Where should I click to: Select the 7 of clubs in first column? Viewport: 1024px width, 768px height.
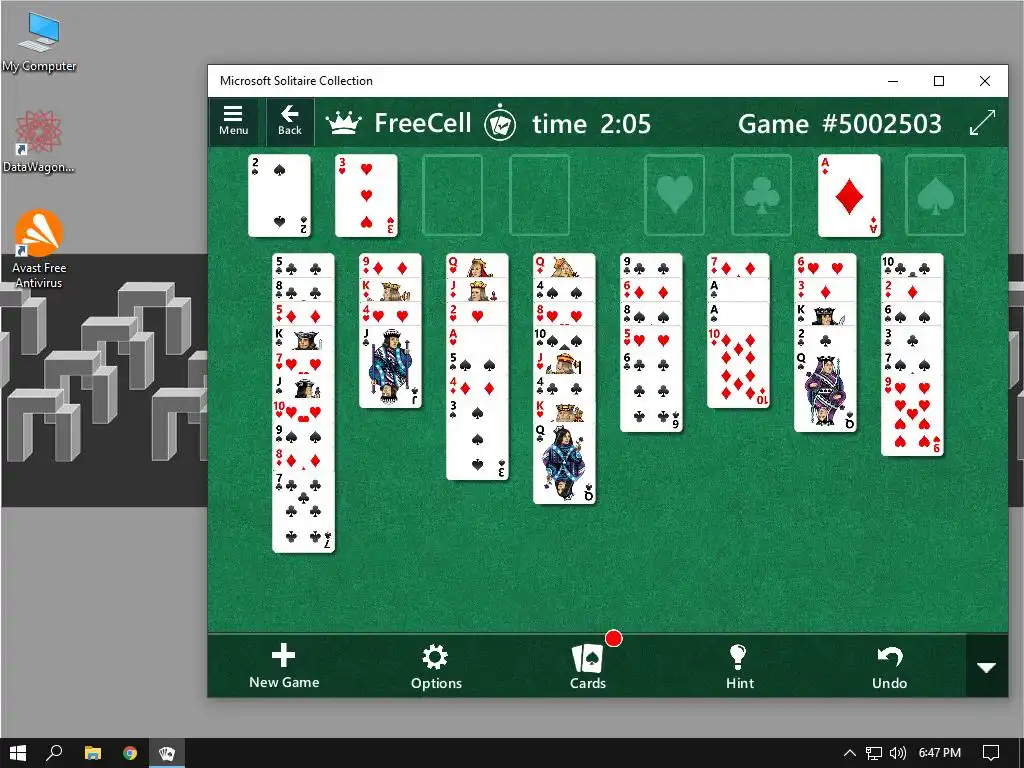303,512
